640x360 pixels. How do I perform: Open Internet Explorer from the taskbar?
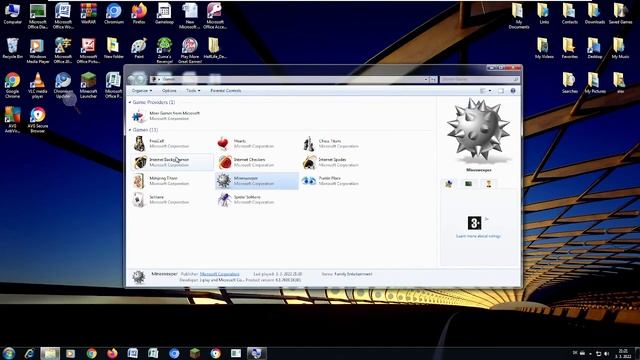click(x=29, y=353)
